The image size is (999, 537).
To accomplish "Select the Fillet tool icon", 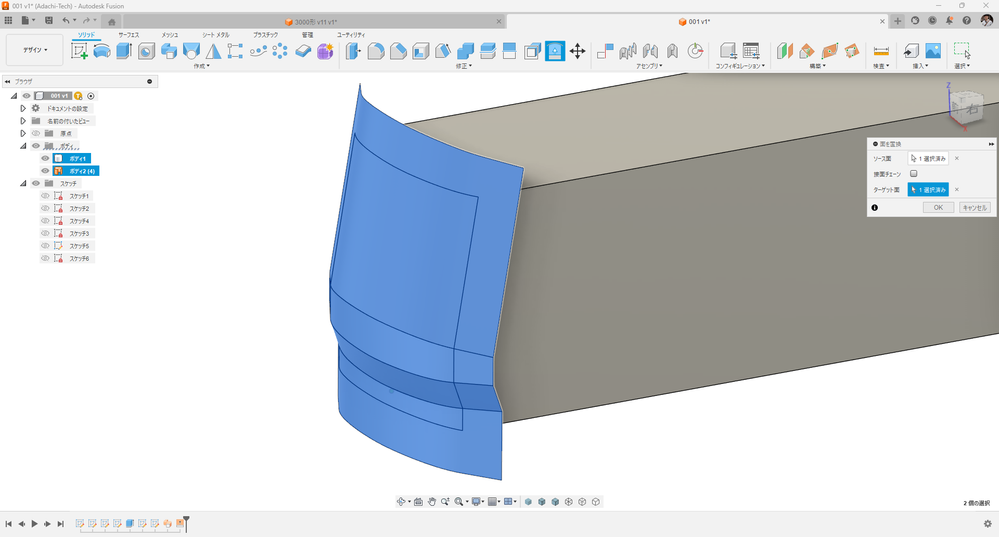I will (376, 51).
